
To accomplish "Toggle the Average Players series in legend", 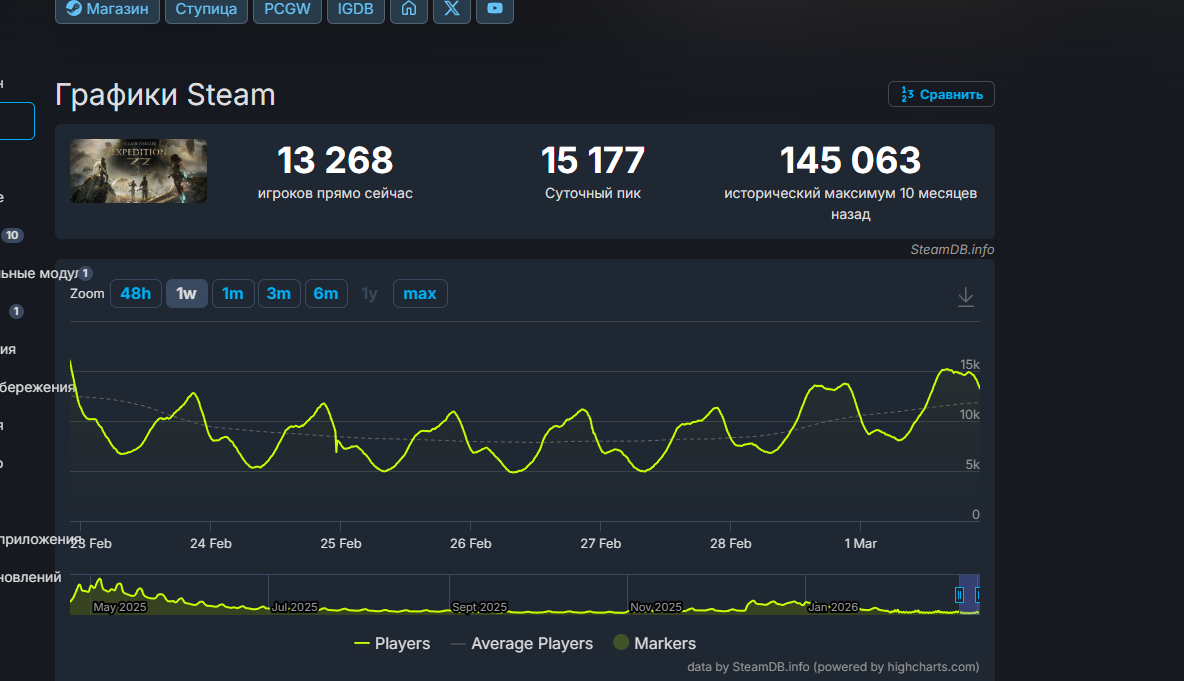I will [x=522, y=643].
